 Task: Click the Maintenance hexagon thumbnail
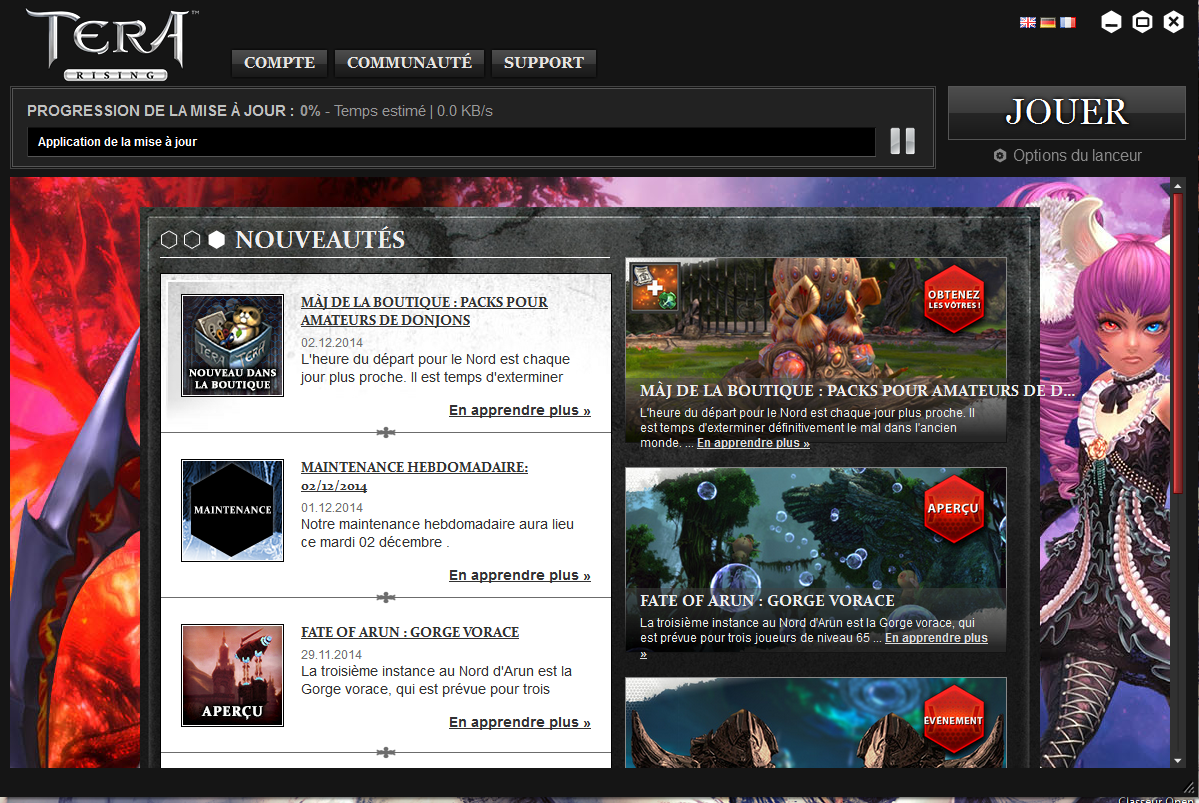pyautogui.click(x=232, y=510)
